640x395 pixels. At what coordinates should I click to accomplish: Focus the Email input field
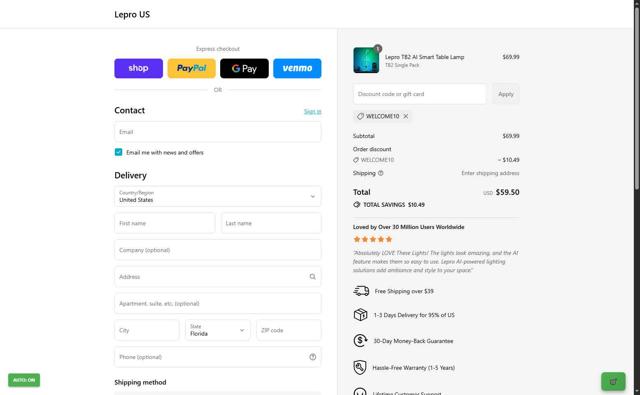coord(218,132)
